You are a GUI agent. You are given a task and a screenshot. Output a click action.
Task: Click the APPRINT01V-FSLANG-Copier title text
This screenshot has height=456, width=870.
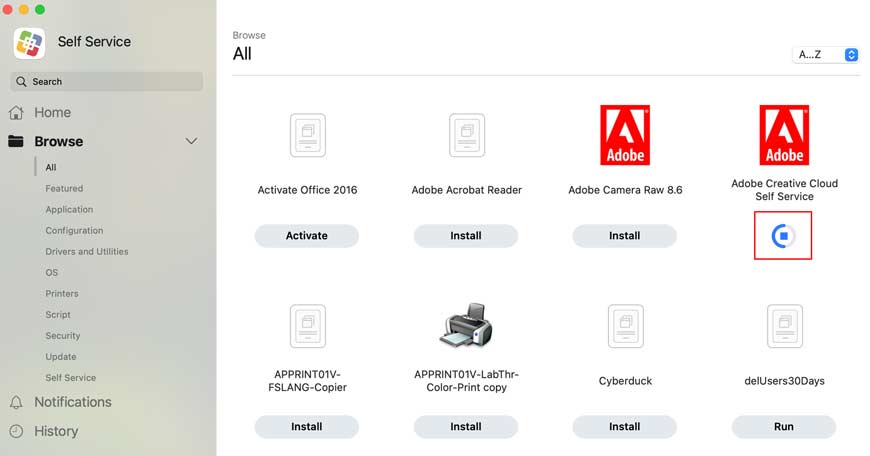[307, 381]
